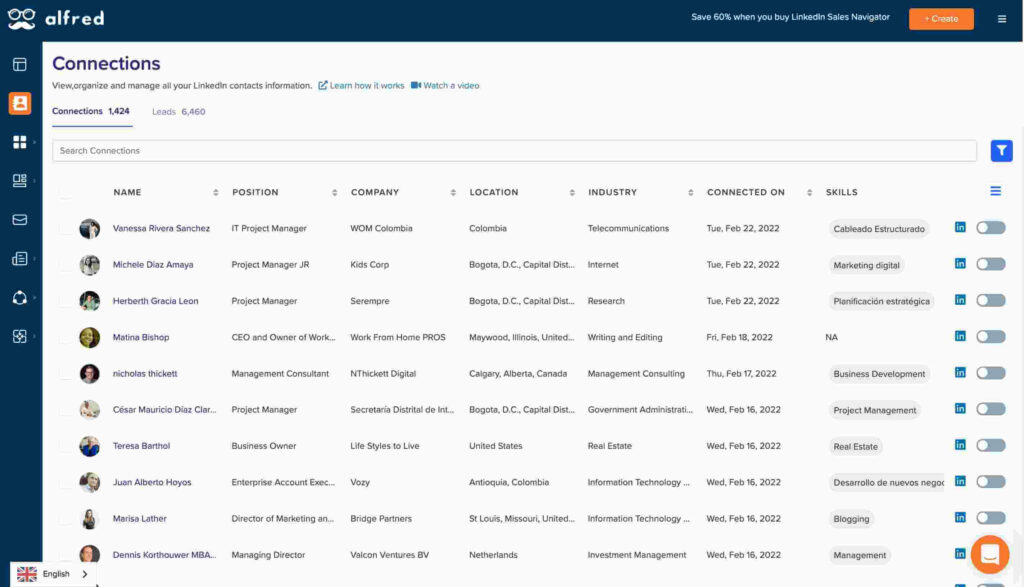Switch to the Connections 1,424 tab
This screenshot has height=587, width=1024.
pos(91,112)
